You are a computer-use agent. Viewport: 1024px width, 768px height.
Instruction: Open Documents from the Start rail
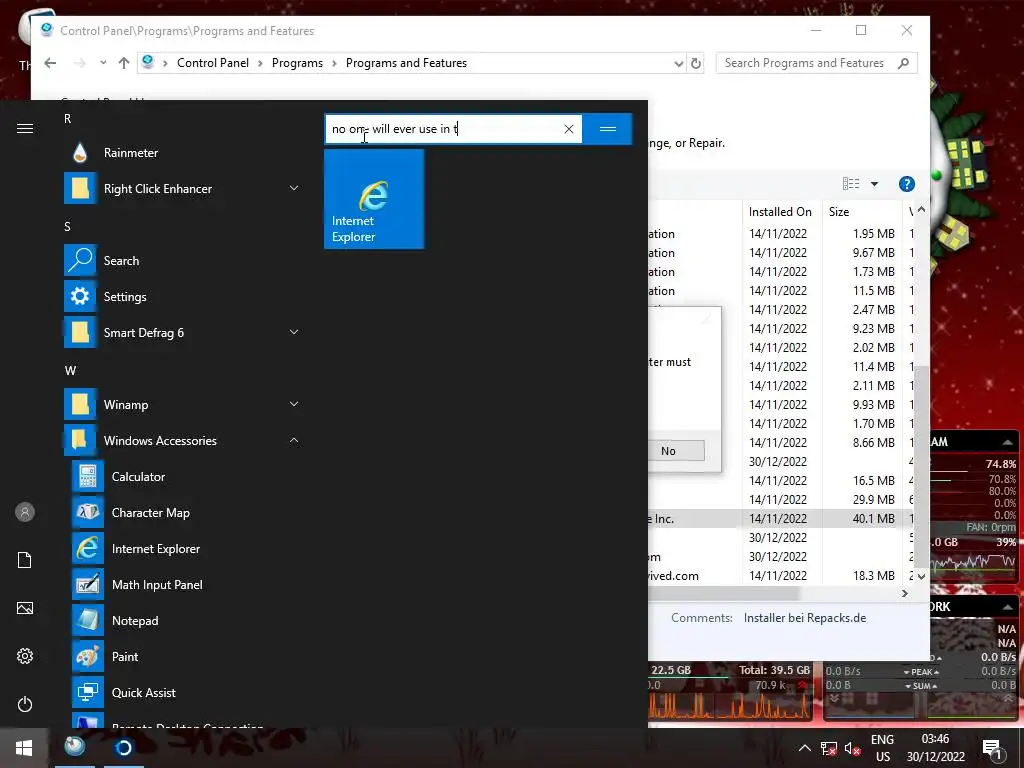tap(25, 560)
